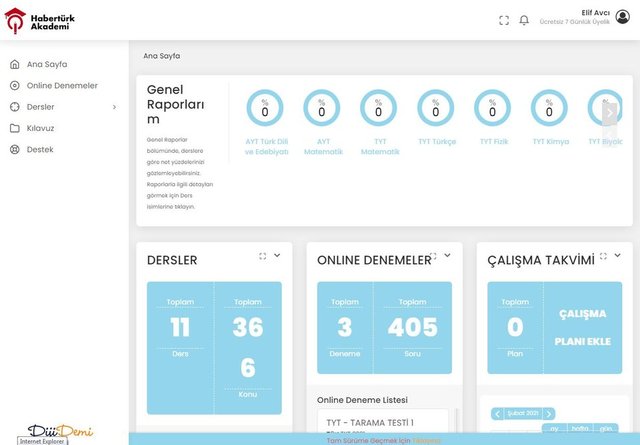Click the fullscreen icon in top header

click(504, 20)
